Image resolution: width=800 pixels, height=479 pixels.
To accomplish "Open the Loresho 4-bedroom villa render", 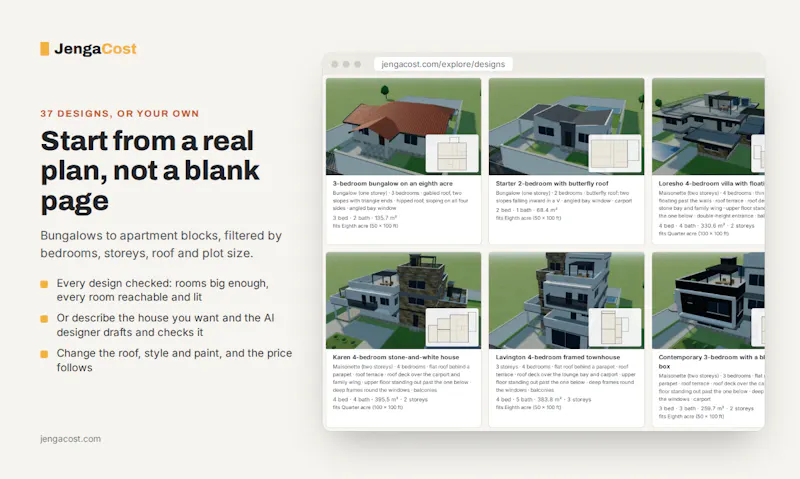I will coord(708,126).
